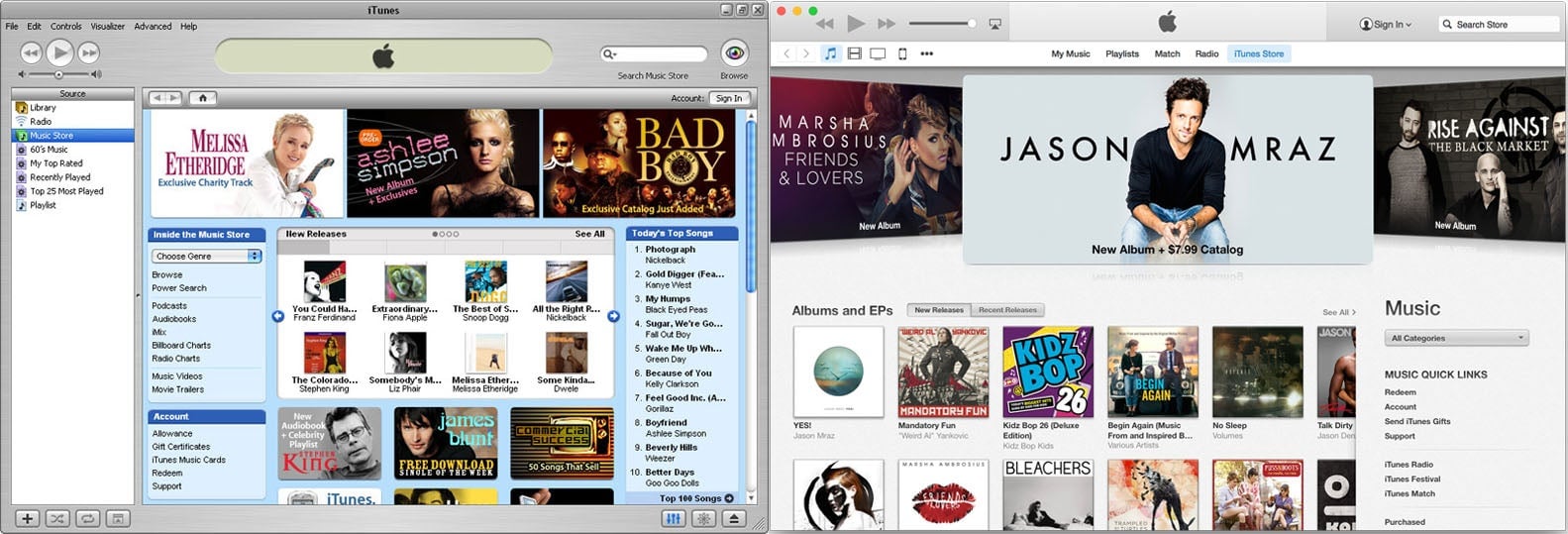Image resolution: width=1568 pixels, height=534 pixels.
Task: Click the volume slider in old iTunes
Action: [59, 74]
